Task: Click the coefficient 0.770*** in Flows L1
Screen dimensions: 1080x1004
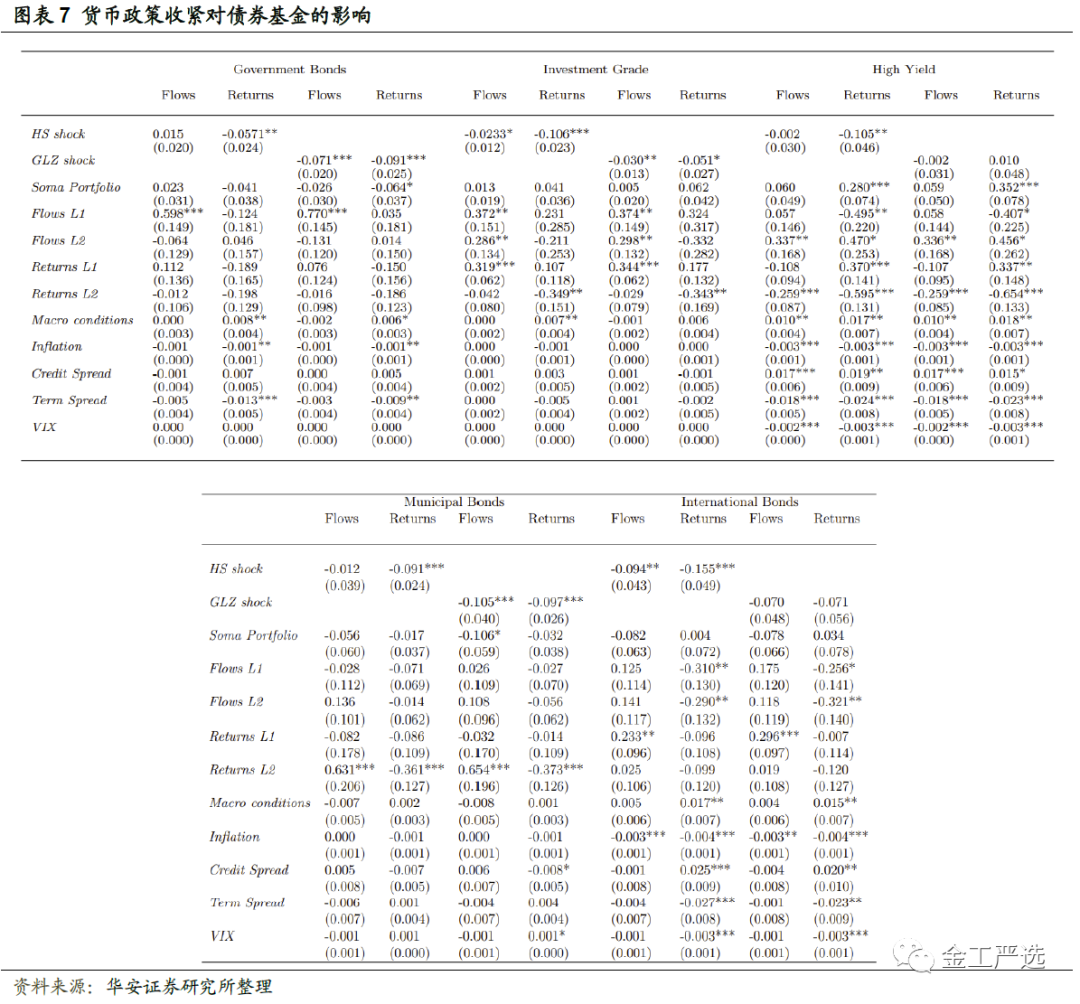Action: pos(322,213)
